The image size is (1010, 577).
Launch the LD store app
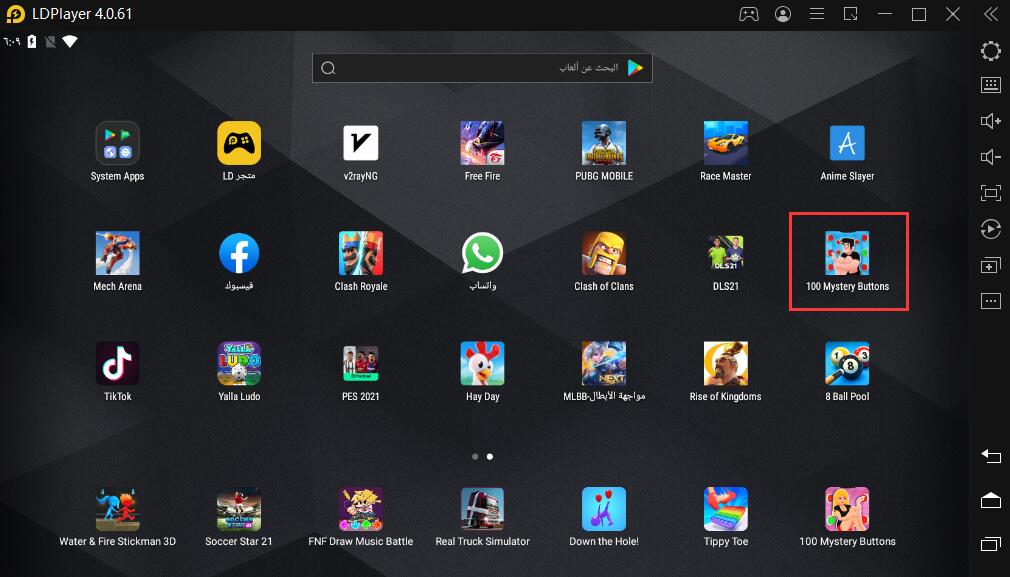[x=239, y=143]
